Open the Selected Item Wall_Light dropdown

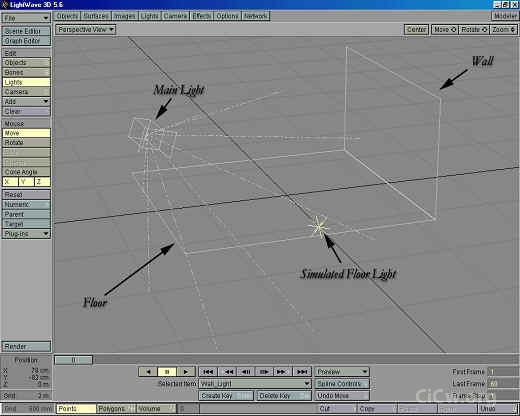pyautogui.click(x=255, y=384)
